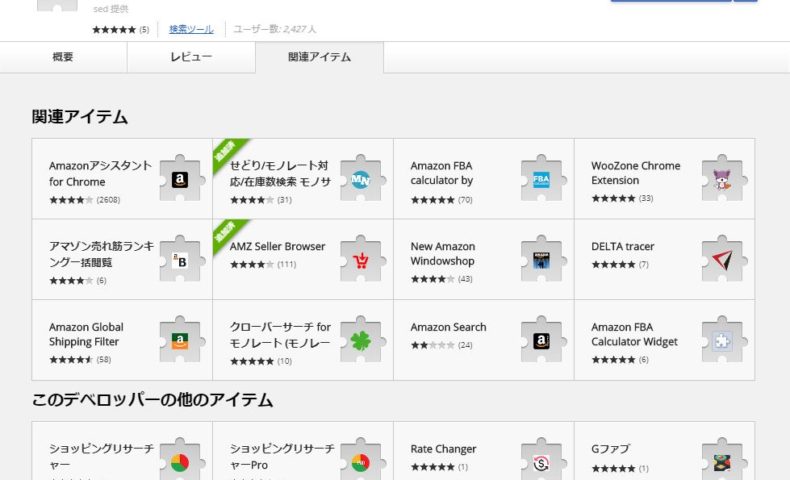Click Amazon FBA Calculator Widget icon

(724, 339)
